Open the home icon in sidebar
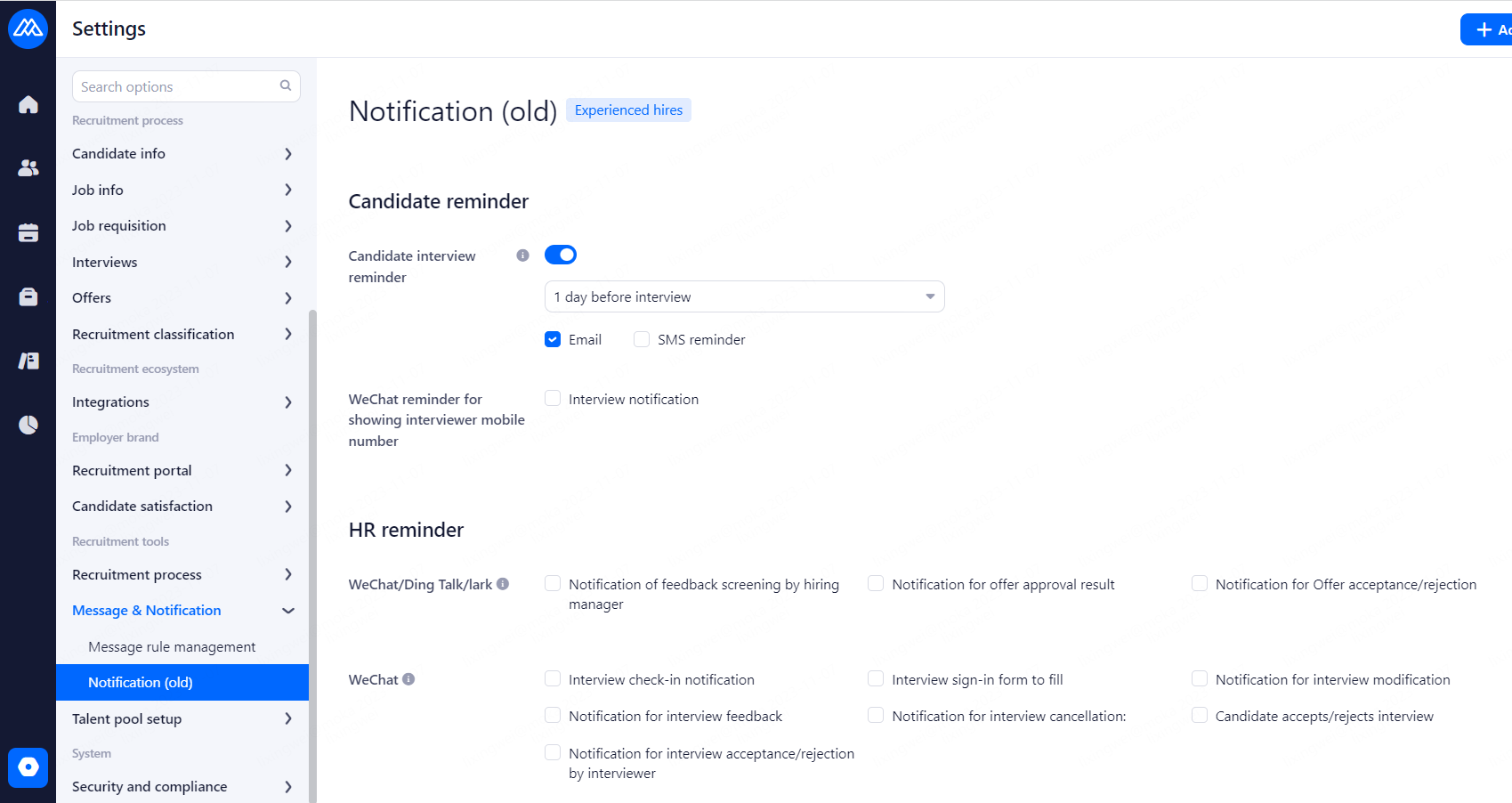The width and height of the screenshot is (1512, 803). [28, 105]
